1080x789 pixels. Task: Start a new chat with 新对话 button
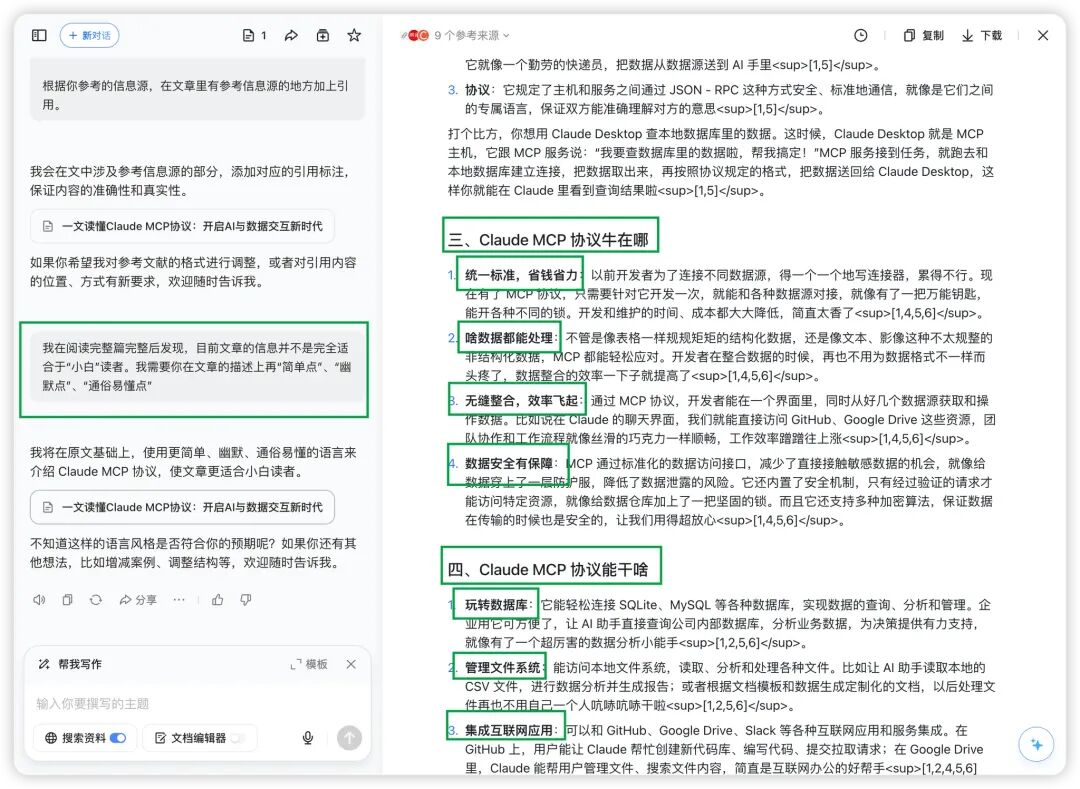coord(90,35)
